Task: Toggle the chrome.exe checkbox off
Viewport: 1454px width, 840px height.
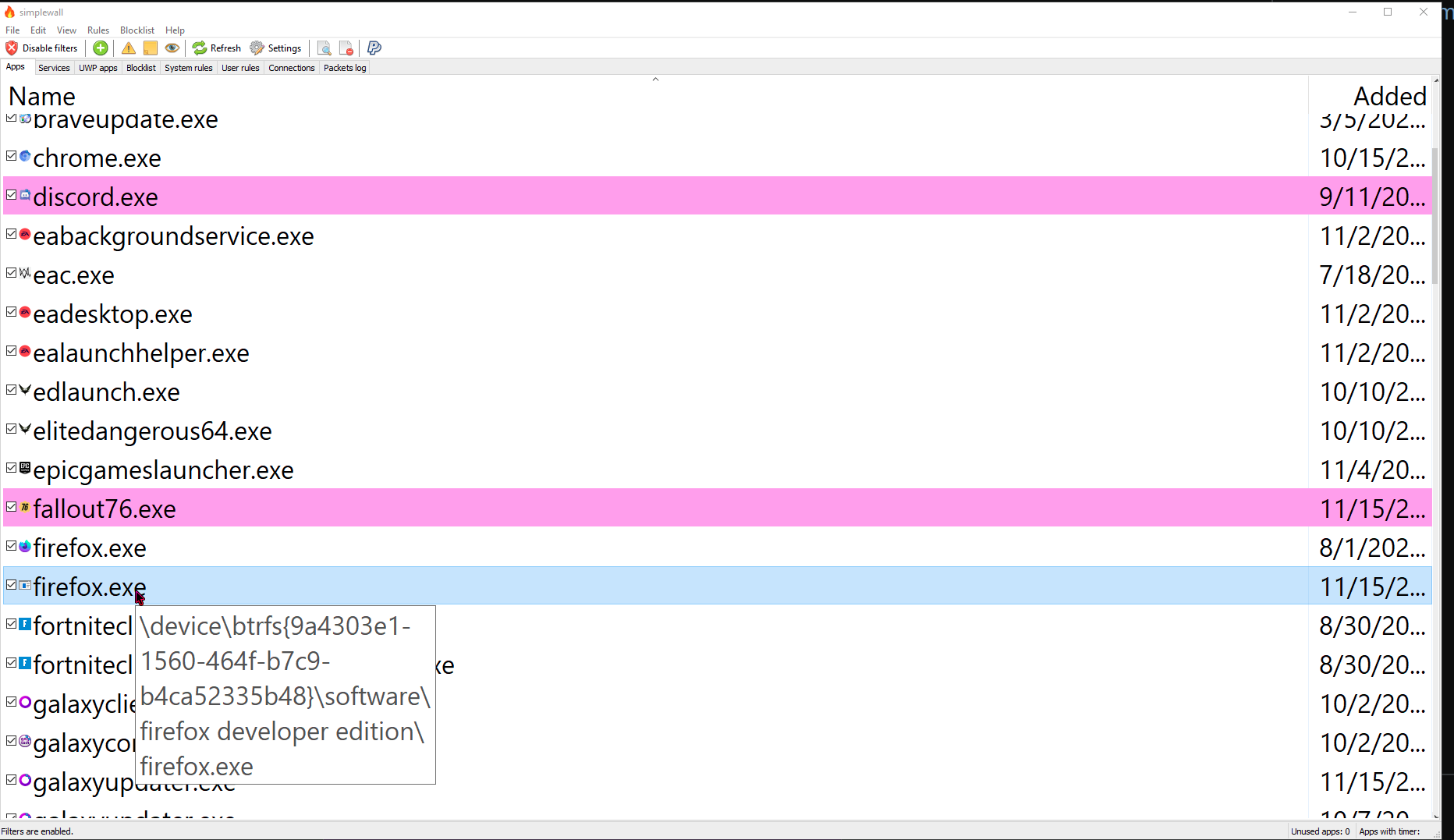Action: point(11,155)
